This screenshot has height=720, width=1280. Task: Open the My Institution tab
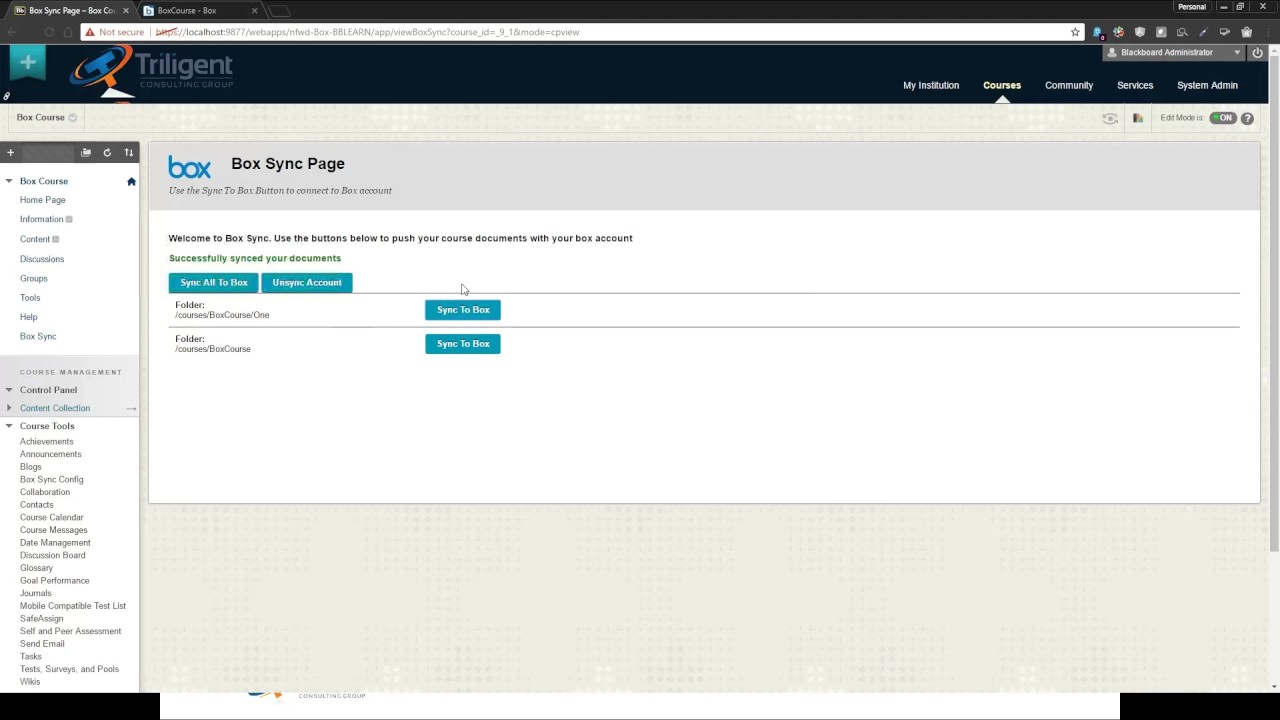click(x=931, y=85)
